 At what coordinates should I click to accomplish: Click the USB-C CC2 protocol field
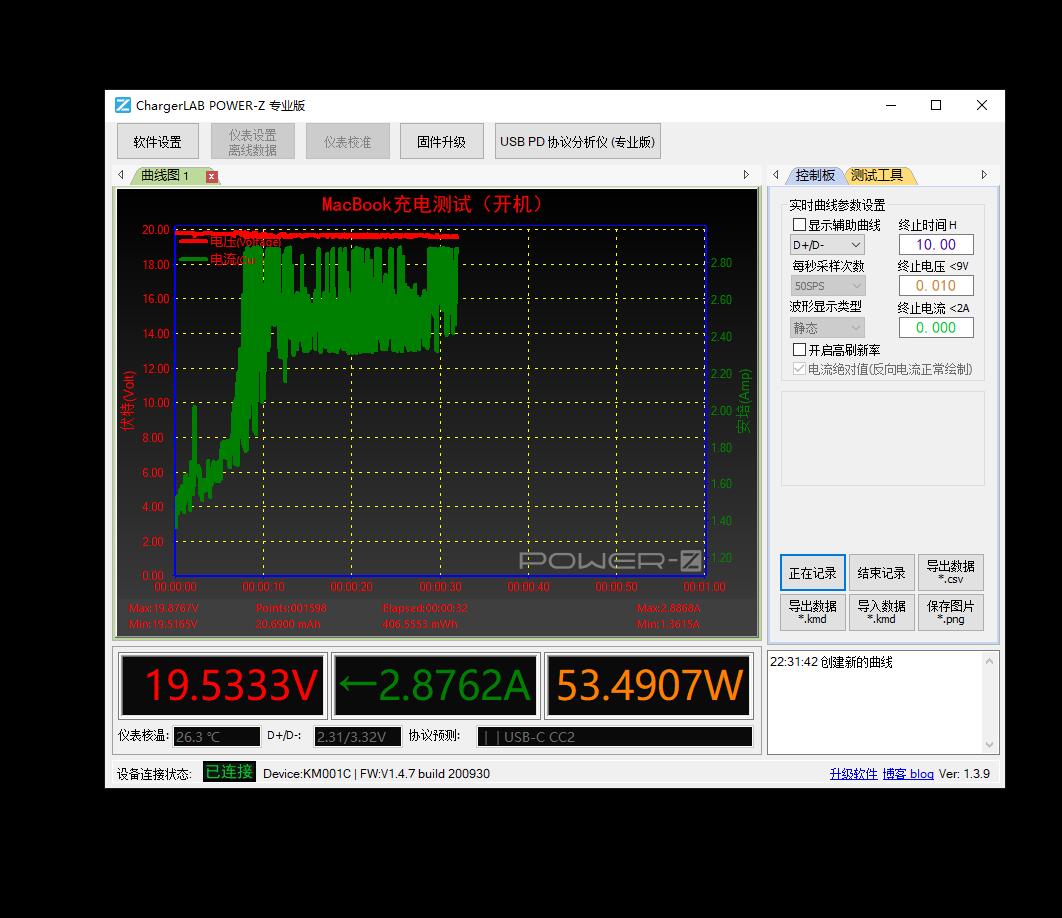[615, 736]
